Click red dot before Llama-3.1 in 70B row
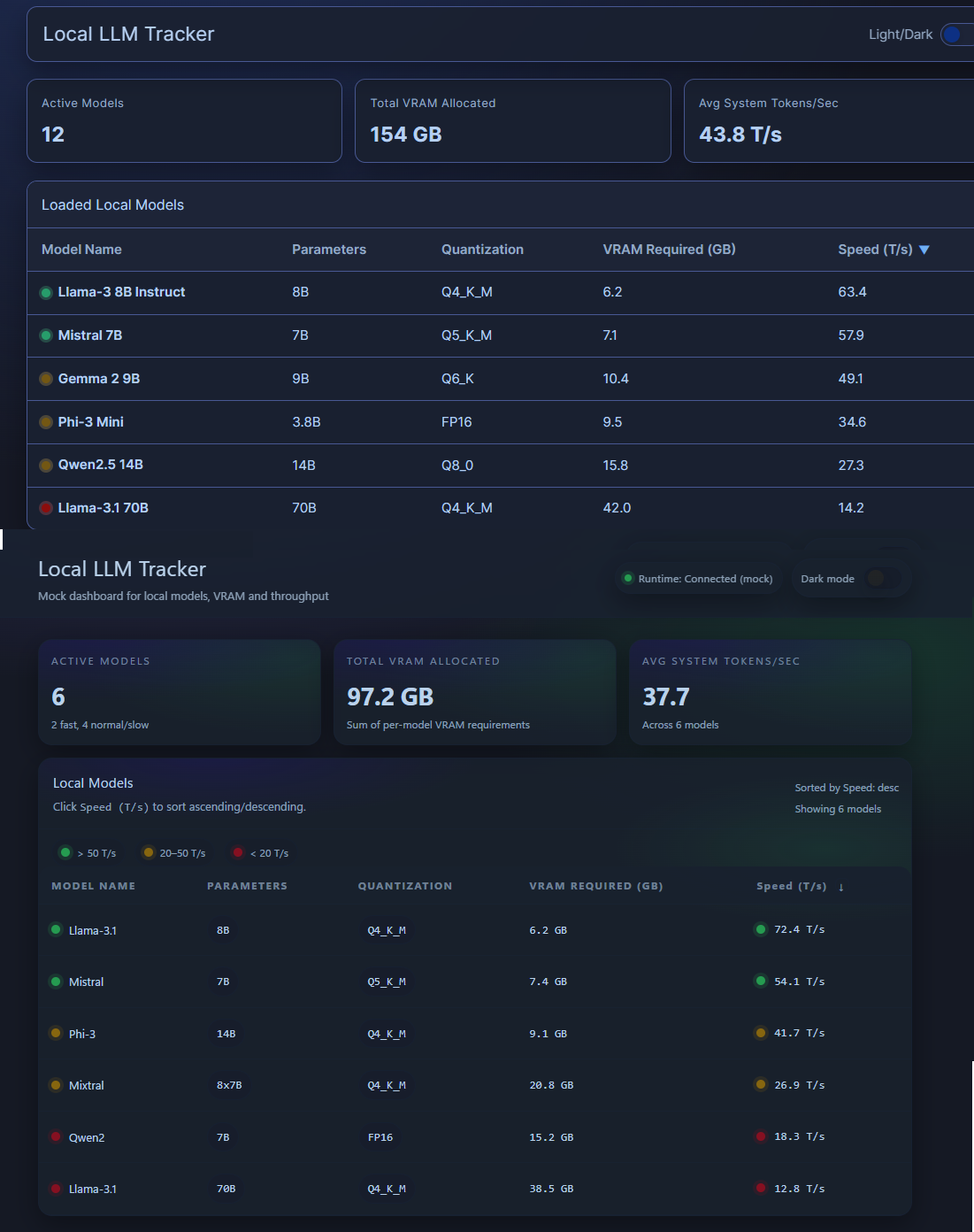 pos(56,1189)
